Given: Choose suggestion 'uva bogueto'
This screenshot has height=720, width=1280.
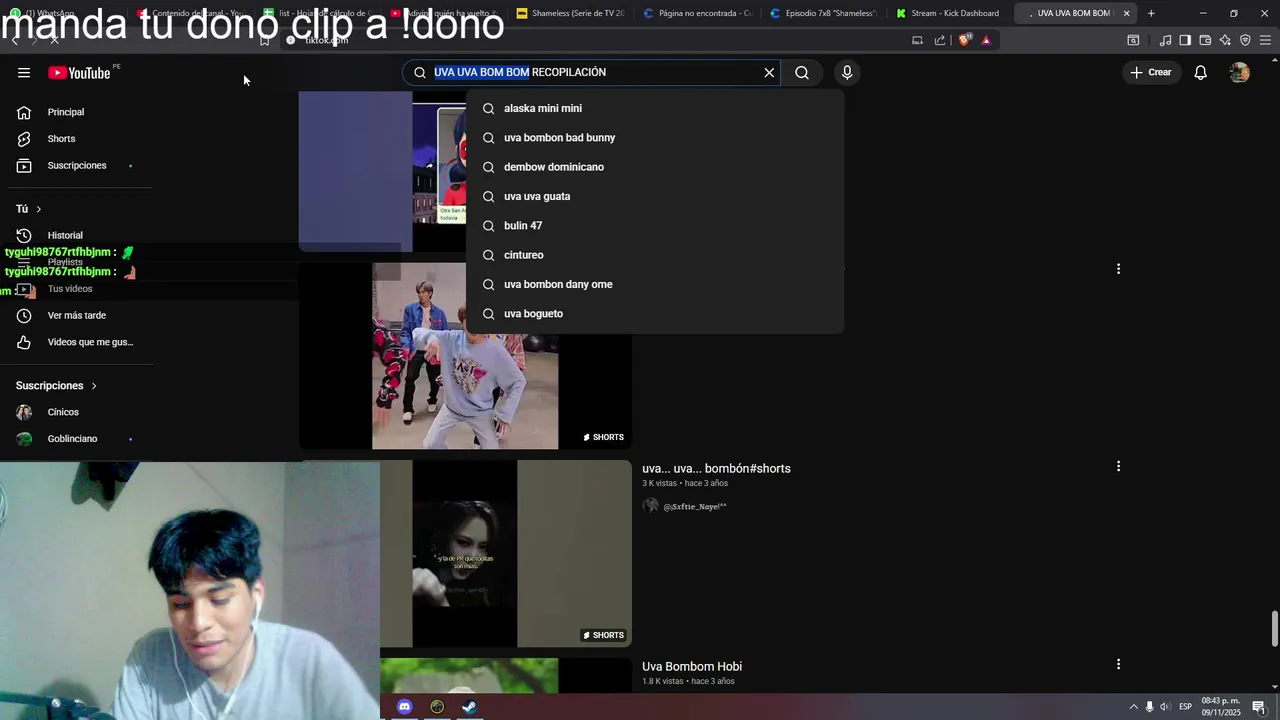Looking at the screenshot, I should 655,314.
